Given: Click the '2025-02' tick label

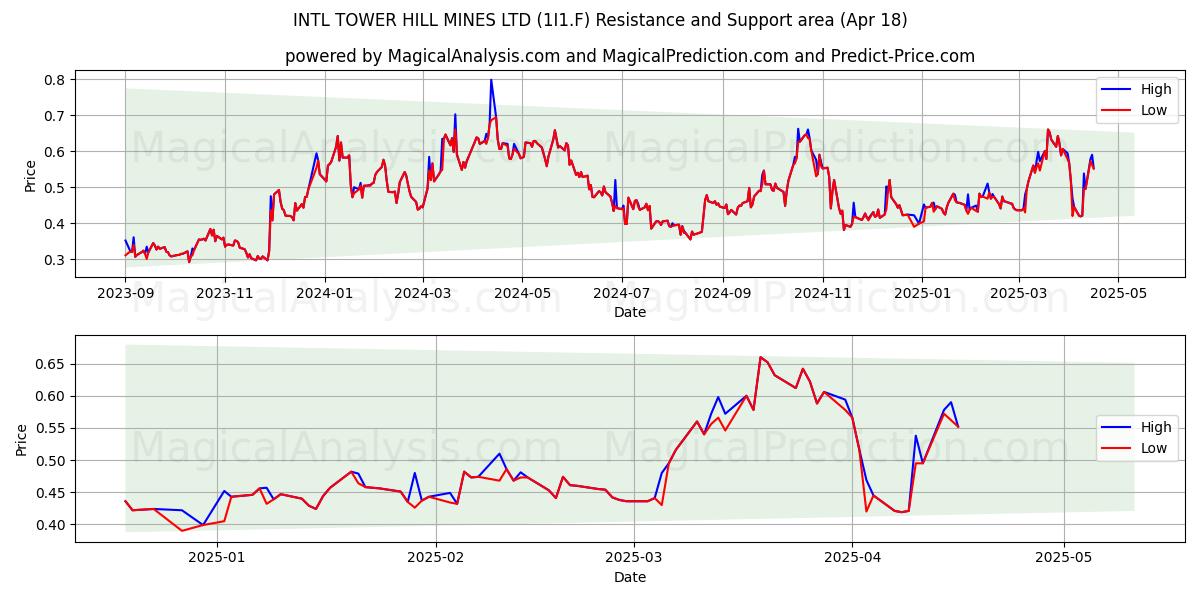Looking at the screenshot, I should [x=437, y=559].
